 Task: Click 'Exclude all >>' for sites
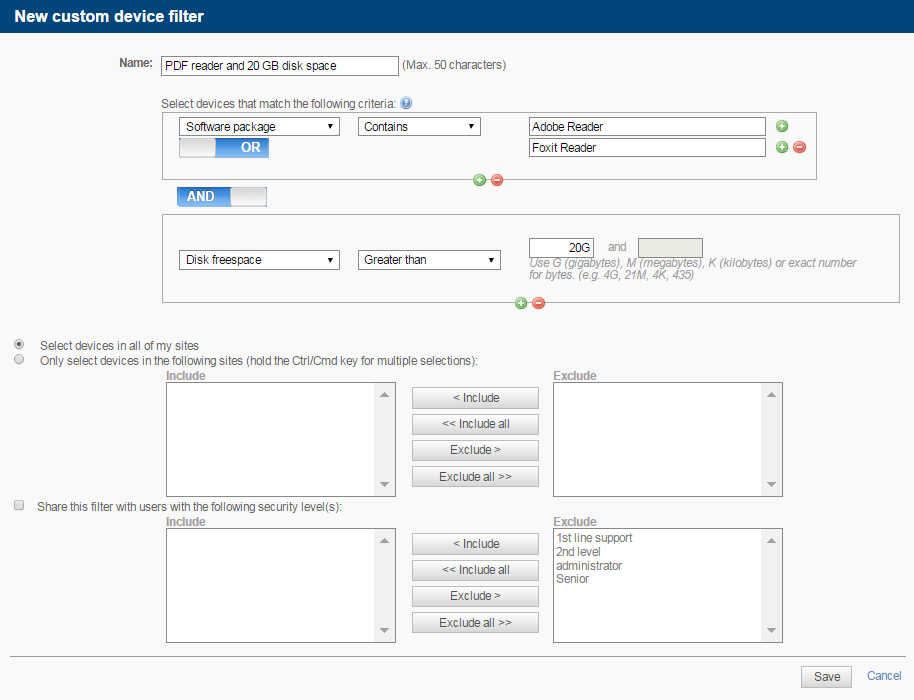(x=475, y=477)
